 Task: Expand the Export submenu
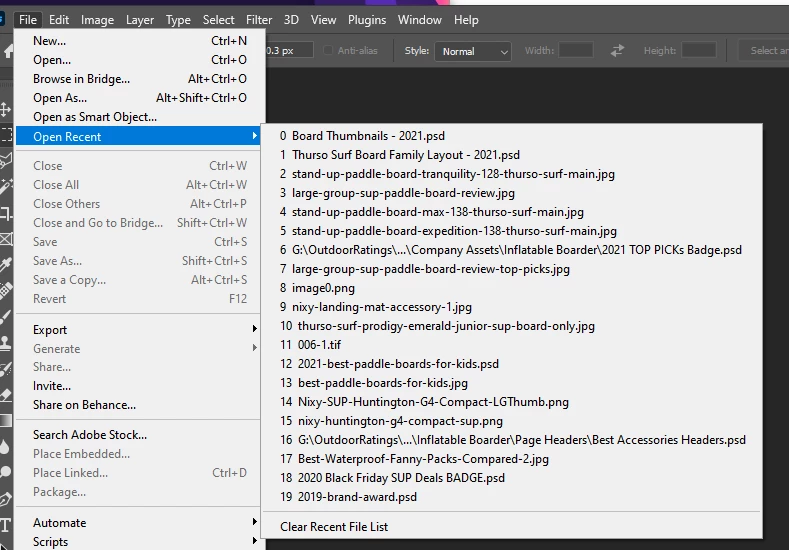[x=137, y=330]
